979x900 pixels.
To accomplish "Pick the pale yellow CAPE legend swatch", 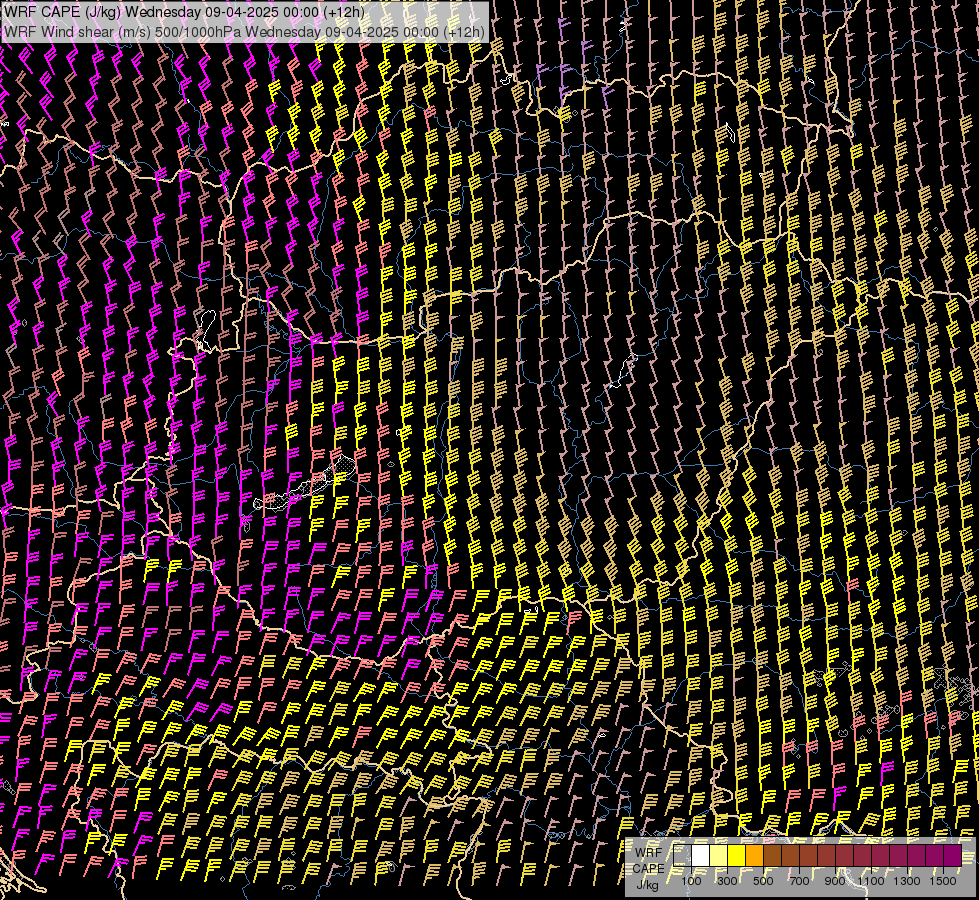I will tap(719, 855).
